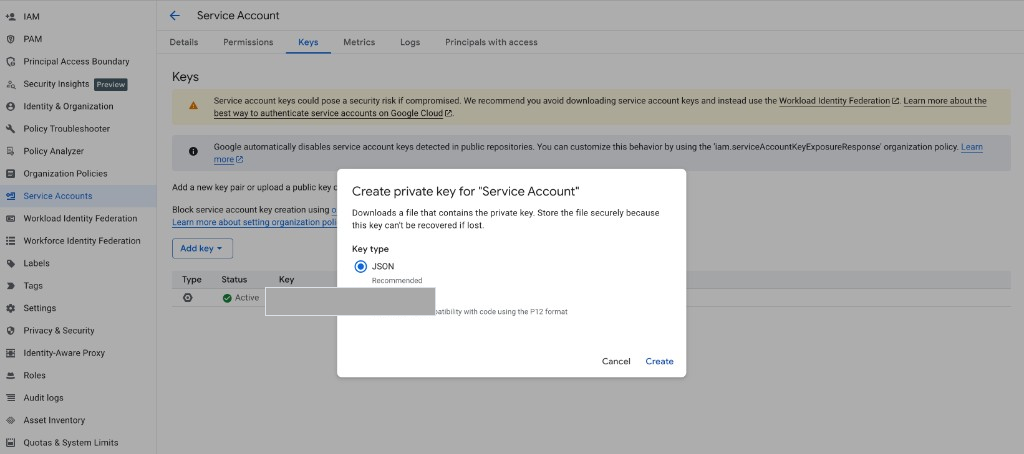Open the Metrics tab
The image size is (1024, 454).
point(359,42)
